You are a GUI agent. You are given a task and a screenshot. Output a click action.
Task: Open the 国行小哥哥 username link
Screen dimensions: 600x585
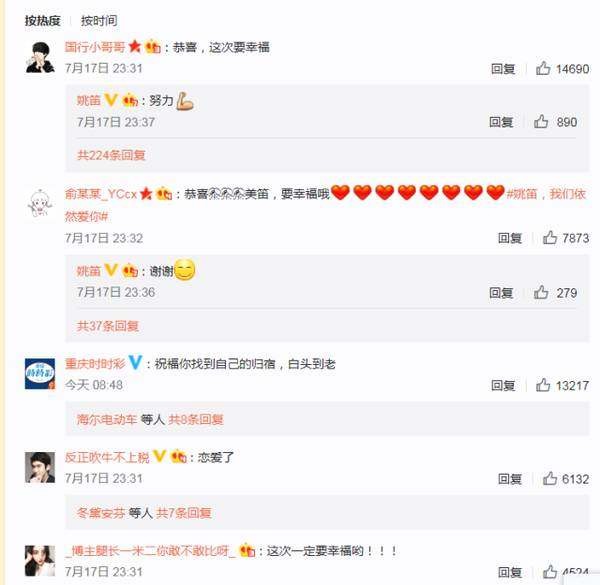(x=95, y=47)
